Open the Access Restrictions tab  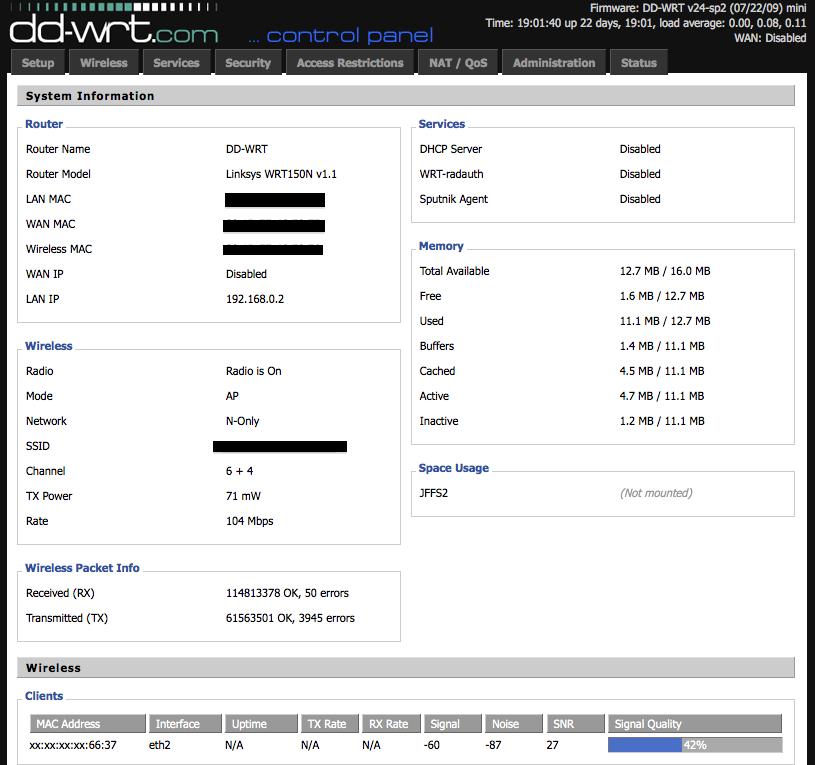350,62
